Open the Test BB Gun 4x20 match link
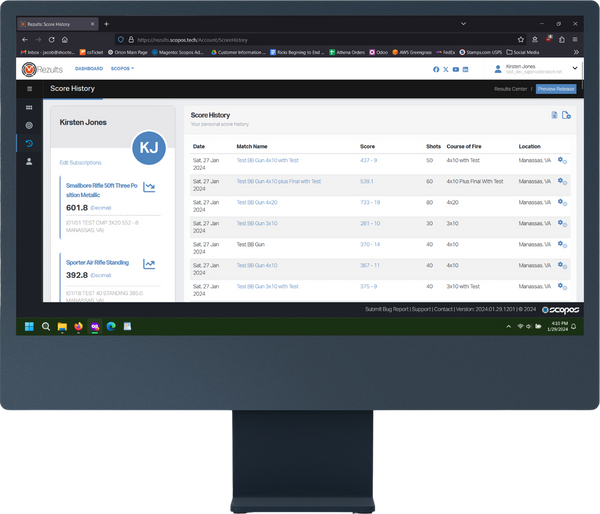 click(x=257, y=202)
